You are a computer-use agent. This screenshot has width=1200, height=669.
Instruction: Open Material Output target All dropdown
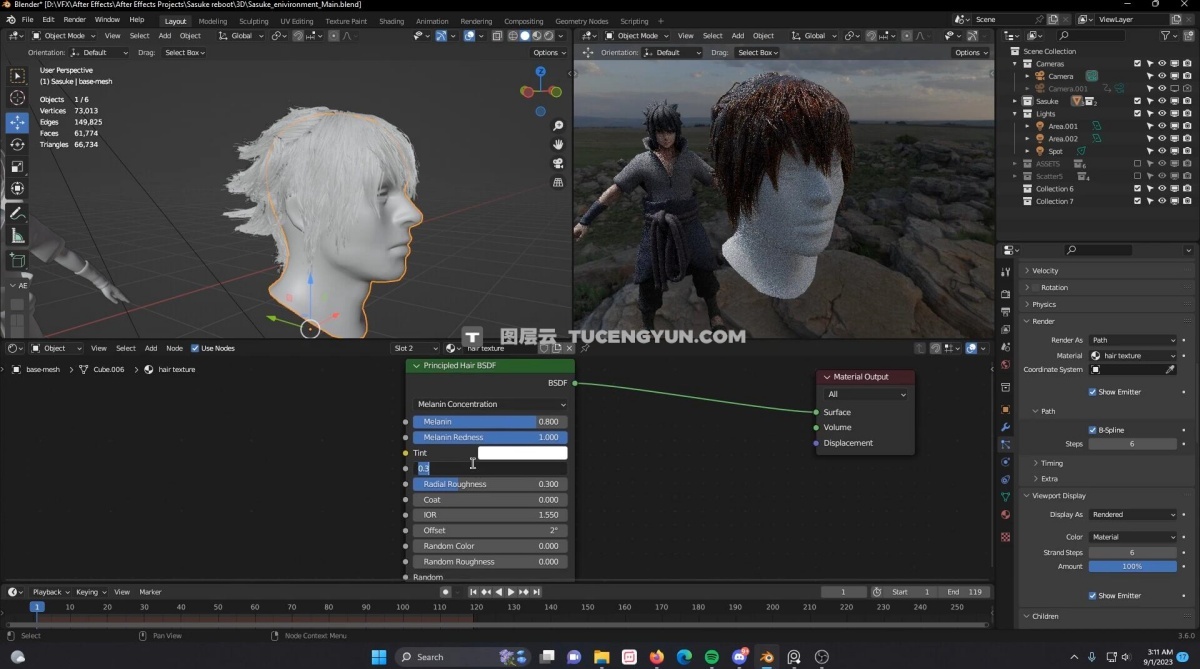pyautogui.click(x=866, y=394)
